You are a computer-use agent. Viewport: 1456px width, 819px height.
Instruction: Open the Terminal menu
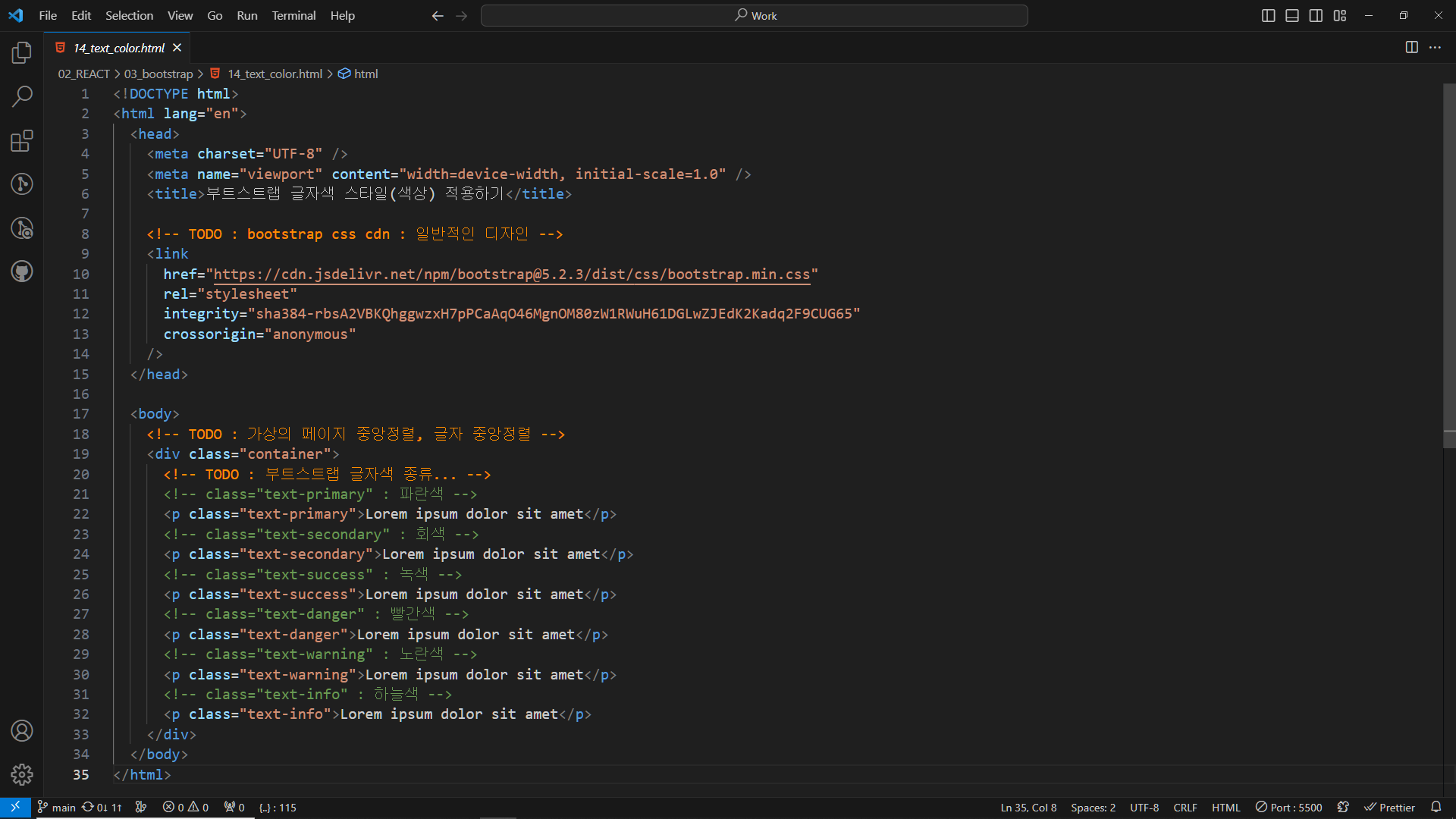pos(293,15)
